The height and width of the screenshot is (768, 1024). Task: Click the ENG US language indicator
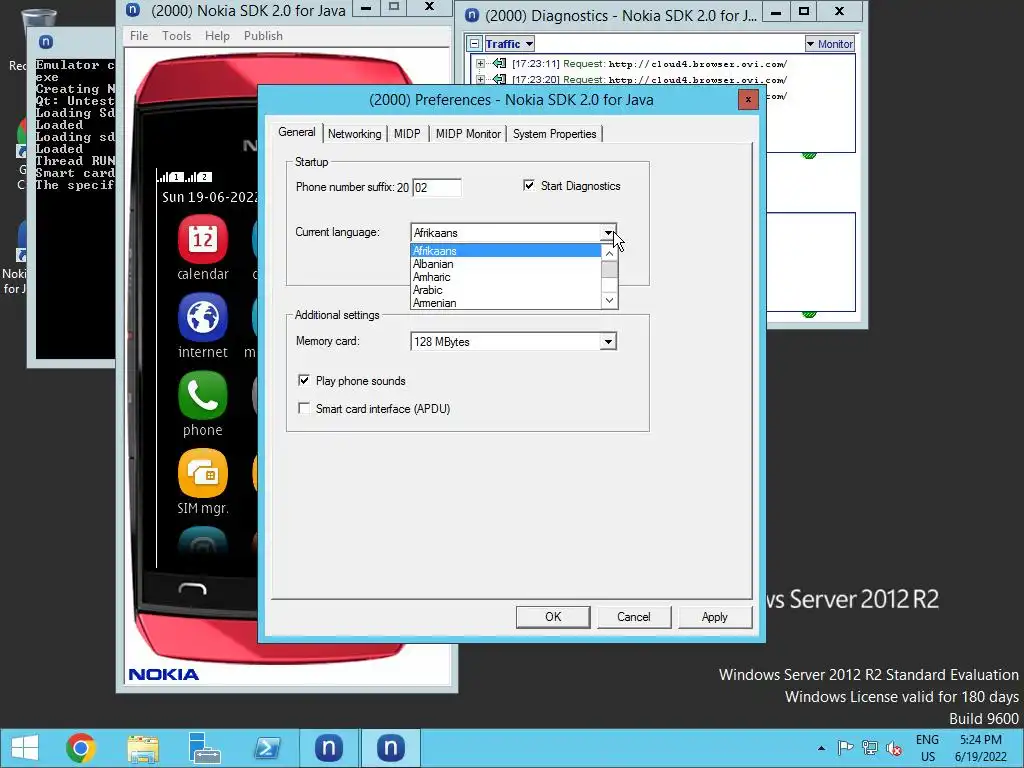tap(927, 748)
